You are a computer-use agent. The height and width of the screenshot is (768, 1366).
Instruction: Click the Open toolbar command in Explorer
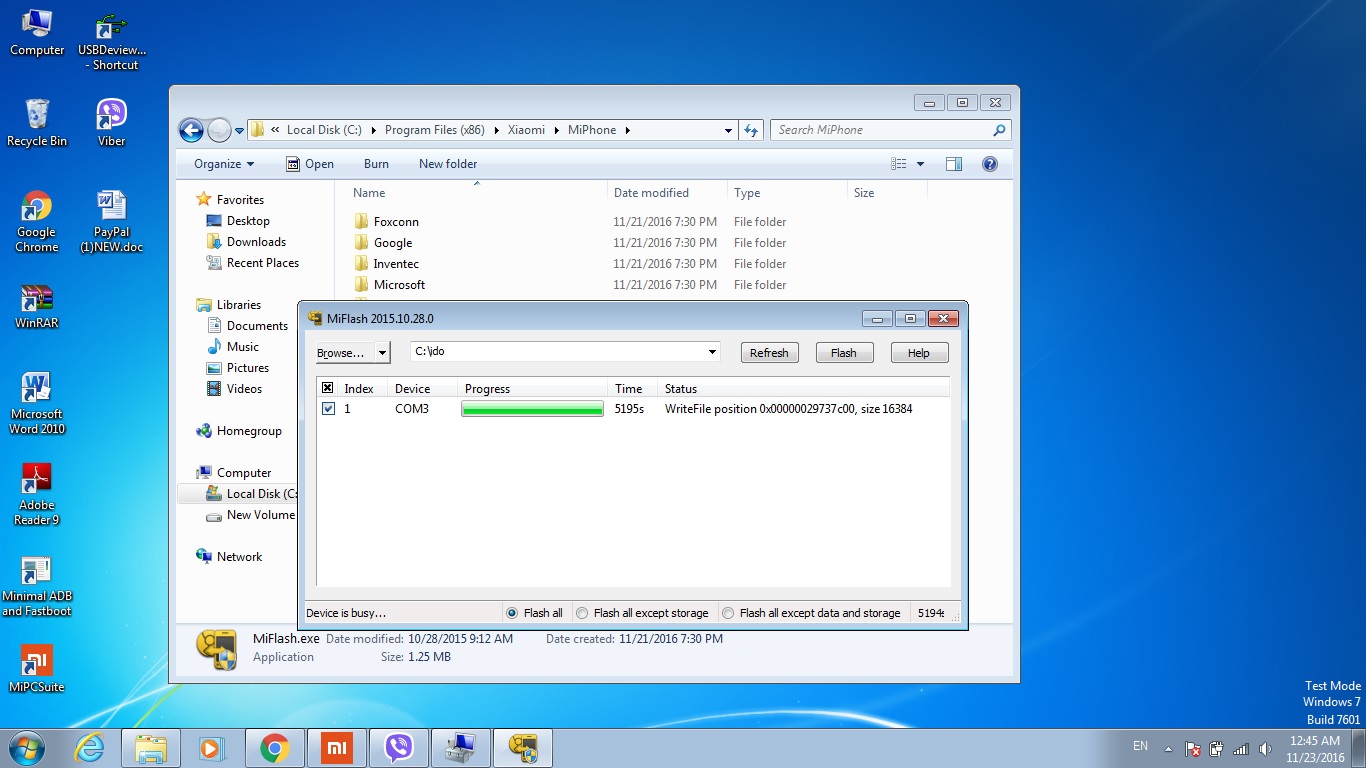(310, 164)
